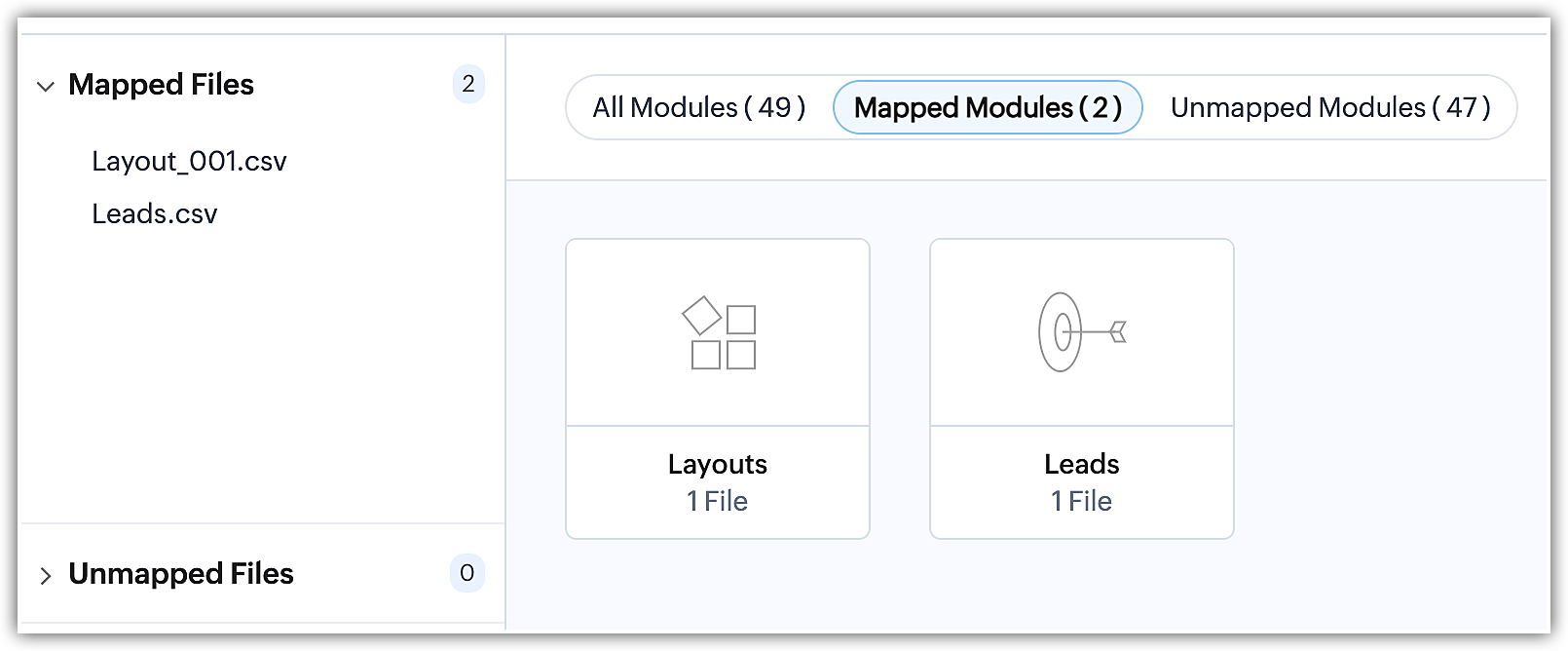Click the Layouts module name label
The image size is (1568, 651).
click(718, 464)
